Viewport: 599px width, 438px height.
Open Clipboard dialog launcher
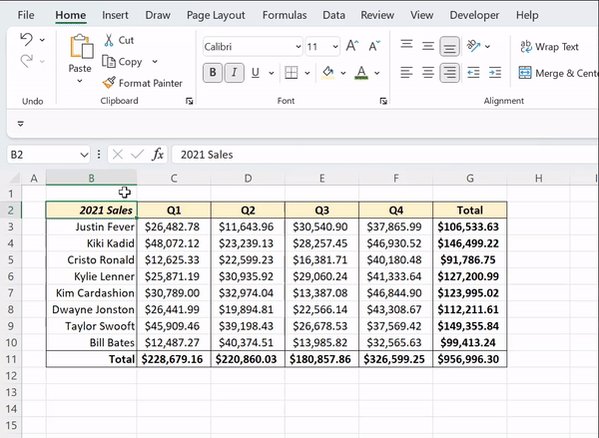(189, 101)
